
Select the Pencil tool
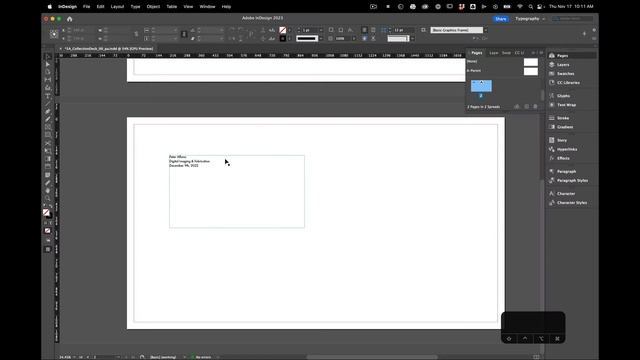(x=48, y=120)
